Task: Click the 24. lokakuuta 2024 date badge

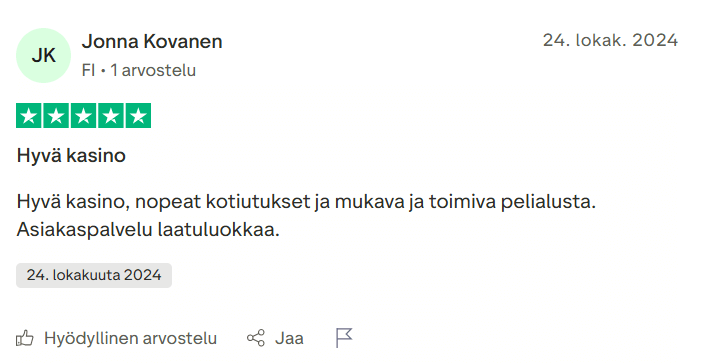Action: click(94, 275)
